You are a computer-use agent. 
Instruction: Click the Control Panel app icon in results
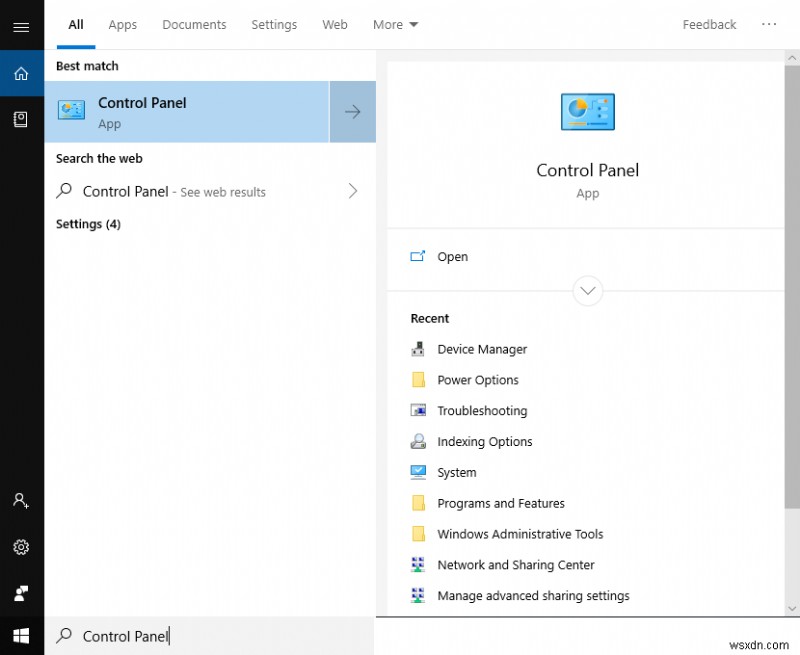pyautogui.click(x=70, y=109)
